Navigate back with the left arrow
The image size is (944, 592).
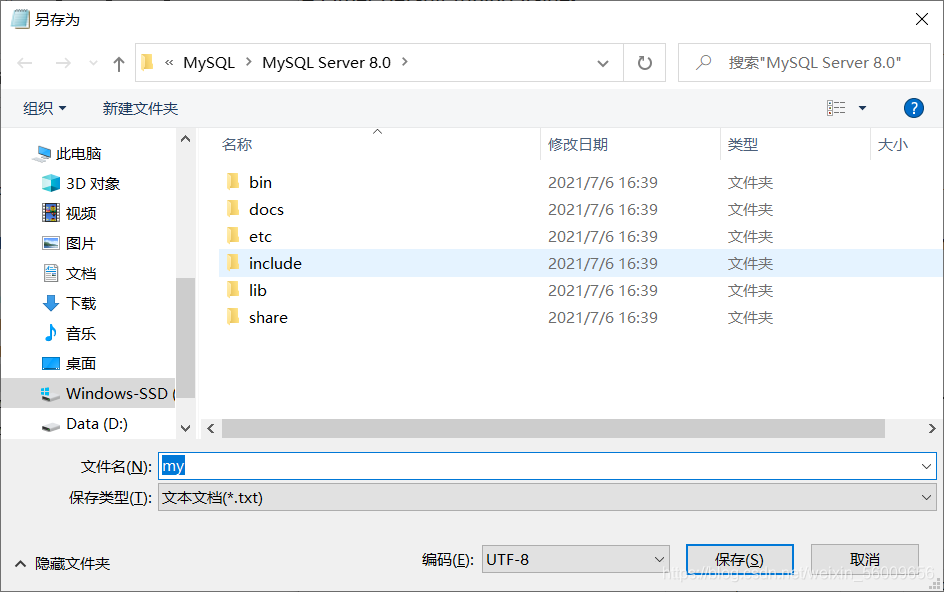point(23,62)
